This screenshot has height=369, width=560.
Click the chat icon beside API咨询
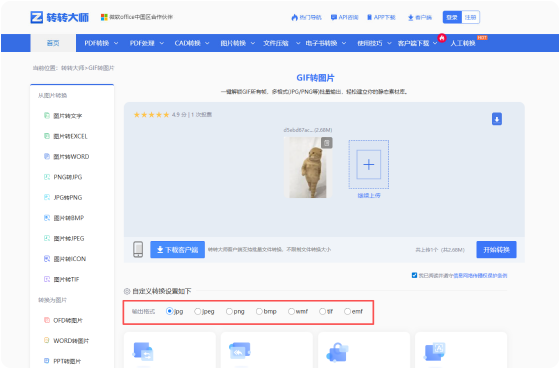334,17
